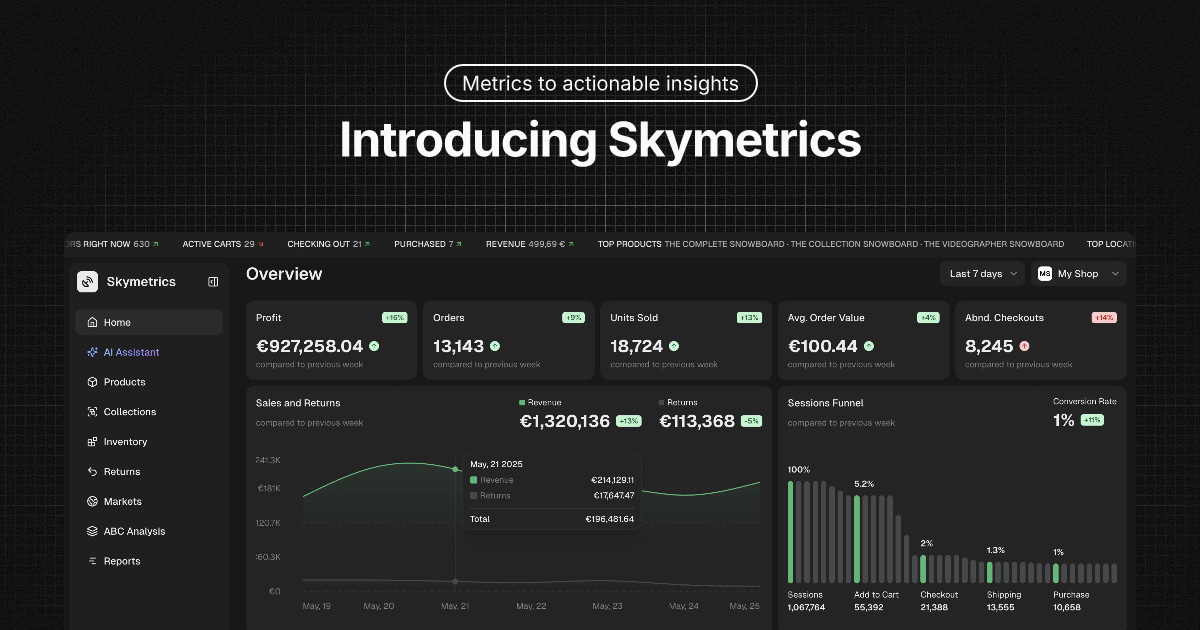Screen dimensions: 1200x630
Task: Click the MS shop avatar badge
Action: pyautogui.click(x=1045, y=274)
